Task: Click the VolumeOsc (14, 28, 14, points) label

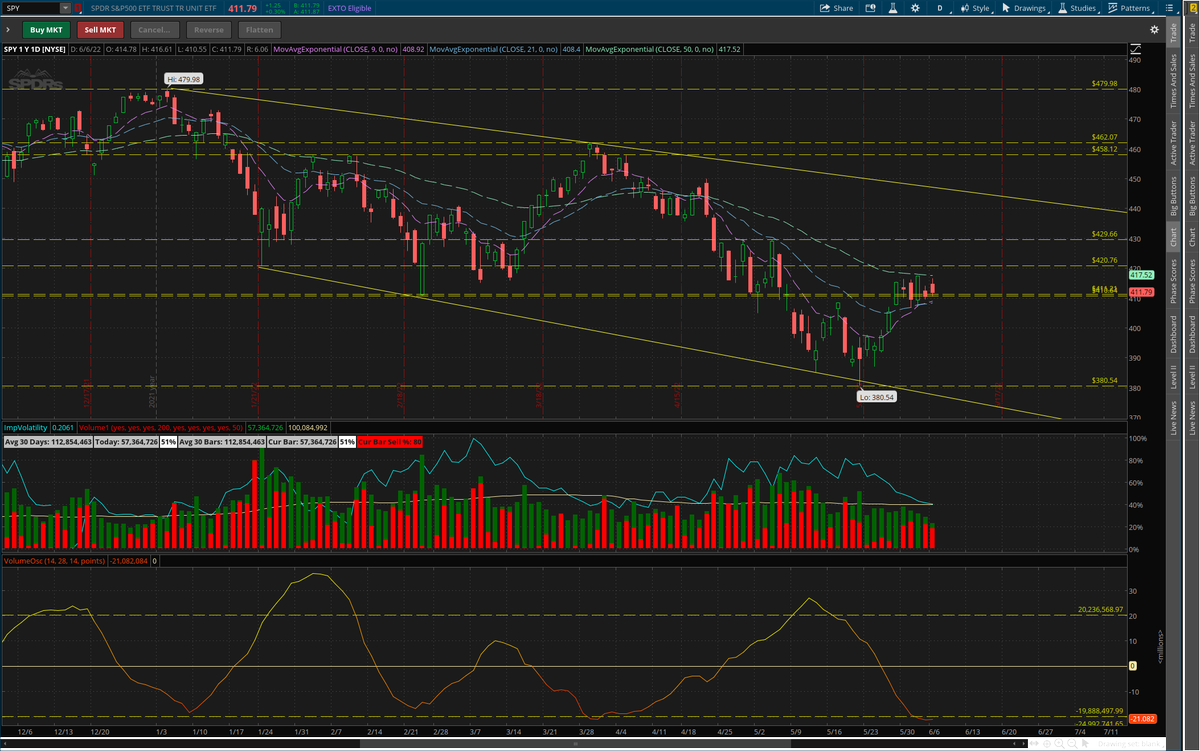Action: pos(54,561)
